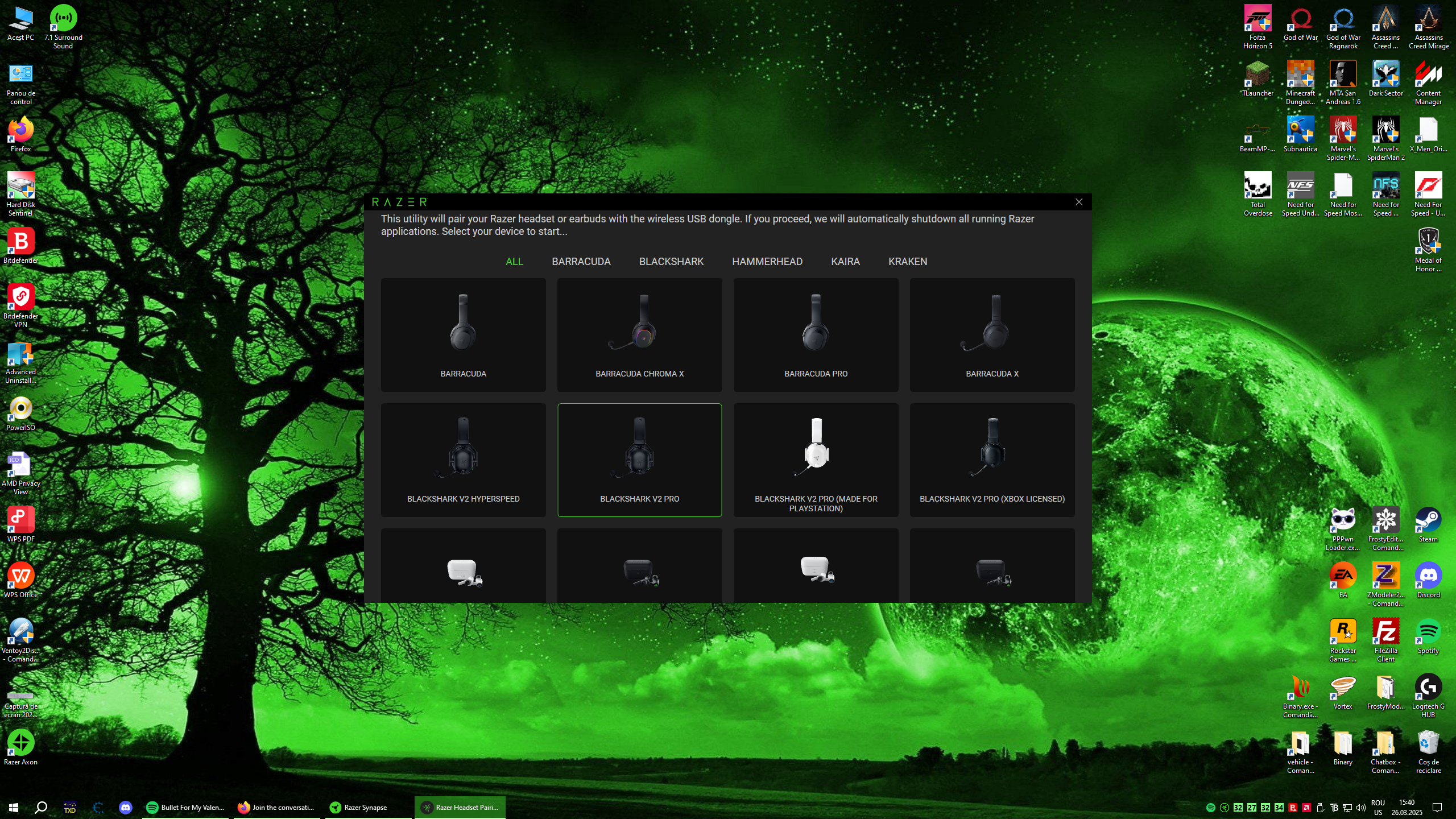Select the Marvel's SpiderMan 2 icon
The width and height of the screenshot is (1456, 819).
point(1385,138)
